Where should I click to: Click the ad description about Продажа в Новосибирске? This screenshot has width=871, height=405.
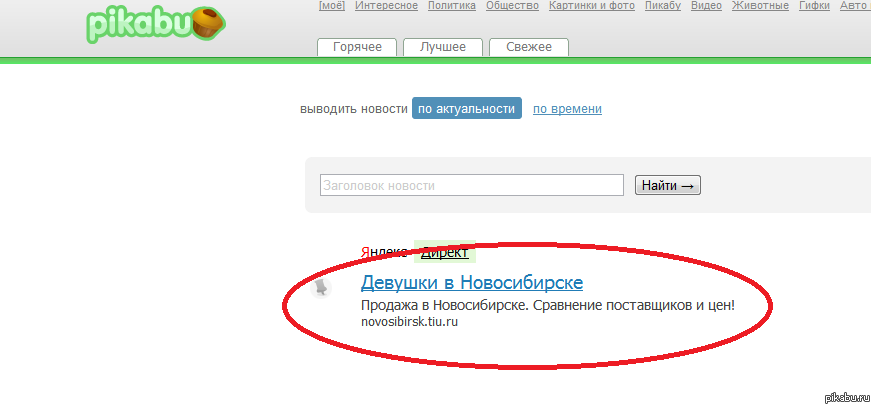pyautogui.click(x=548, y=306)
